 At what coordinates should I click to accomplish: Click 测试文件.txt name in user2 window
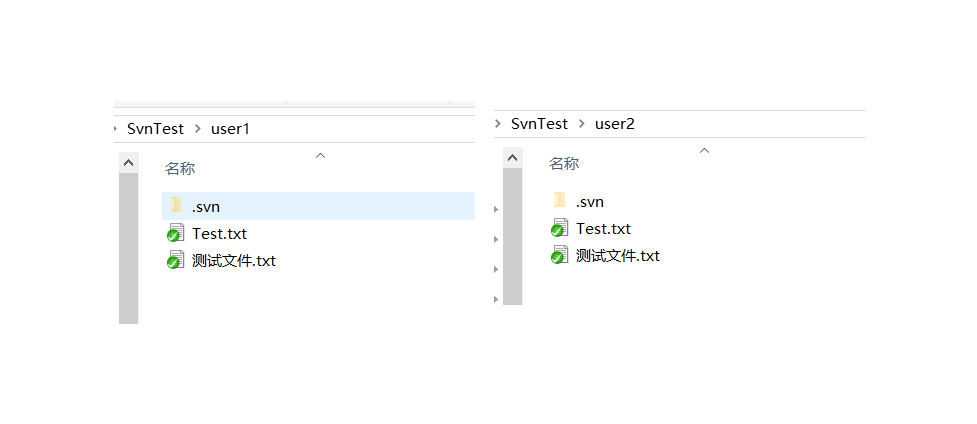tap(617, 256)
